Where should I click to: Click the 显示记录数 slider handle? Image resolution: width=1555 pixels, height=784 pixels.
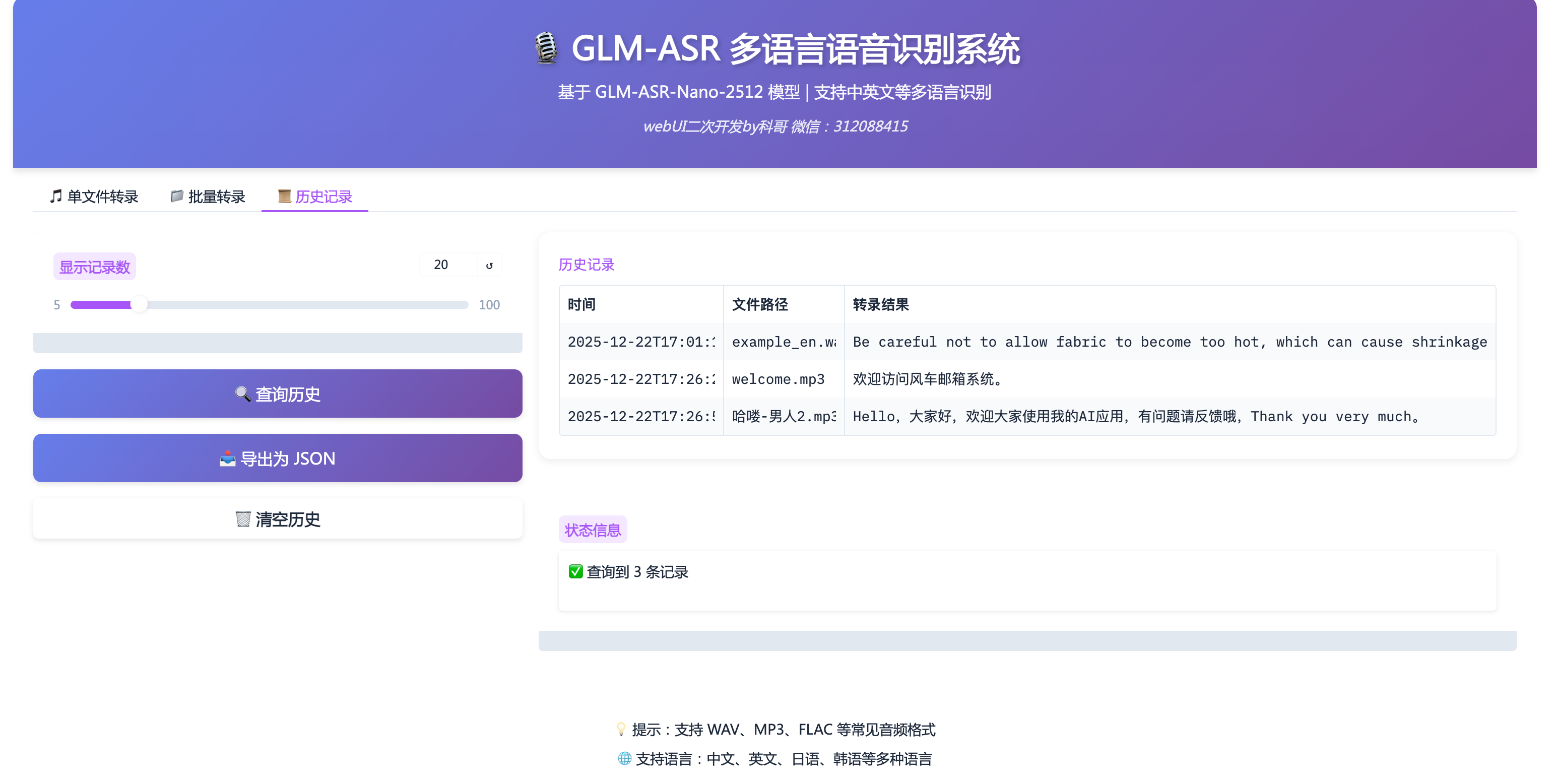coord(139,305)
